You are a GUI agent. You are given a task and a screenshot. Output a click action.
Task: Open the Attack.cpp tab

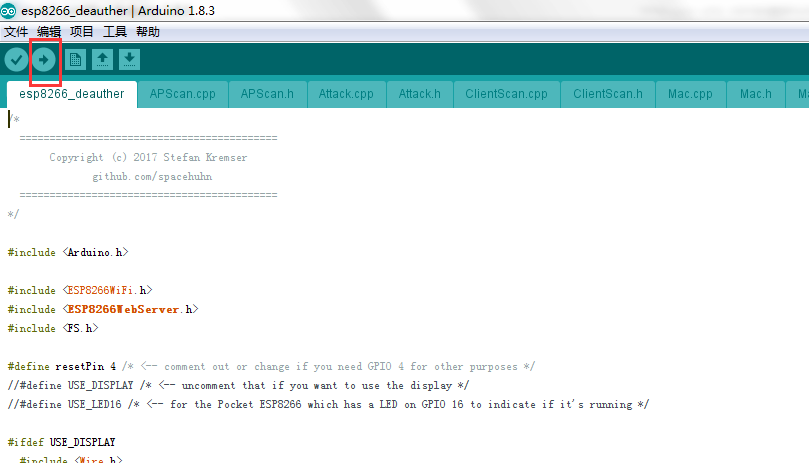click(346, 94)
